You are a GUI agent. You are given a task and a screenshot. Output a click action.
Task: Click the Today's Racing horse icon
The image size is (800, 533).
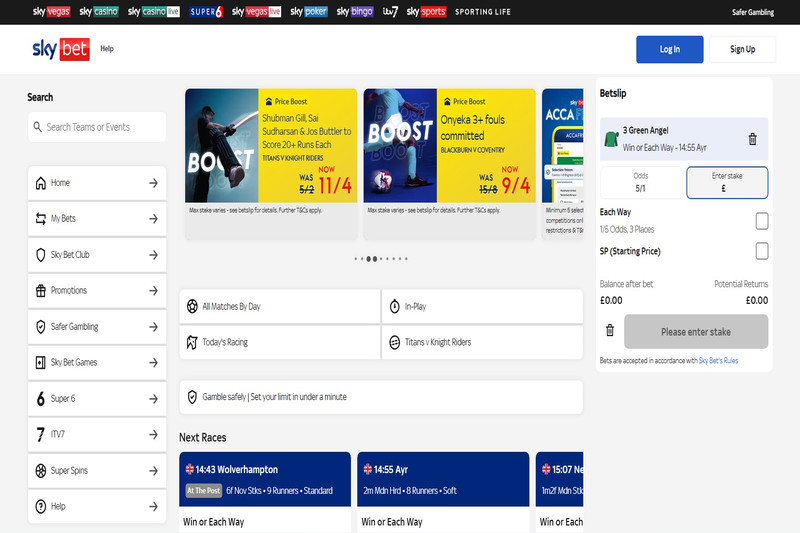[192, 342]
